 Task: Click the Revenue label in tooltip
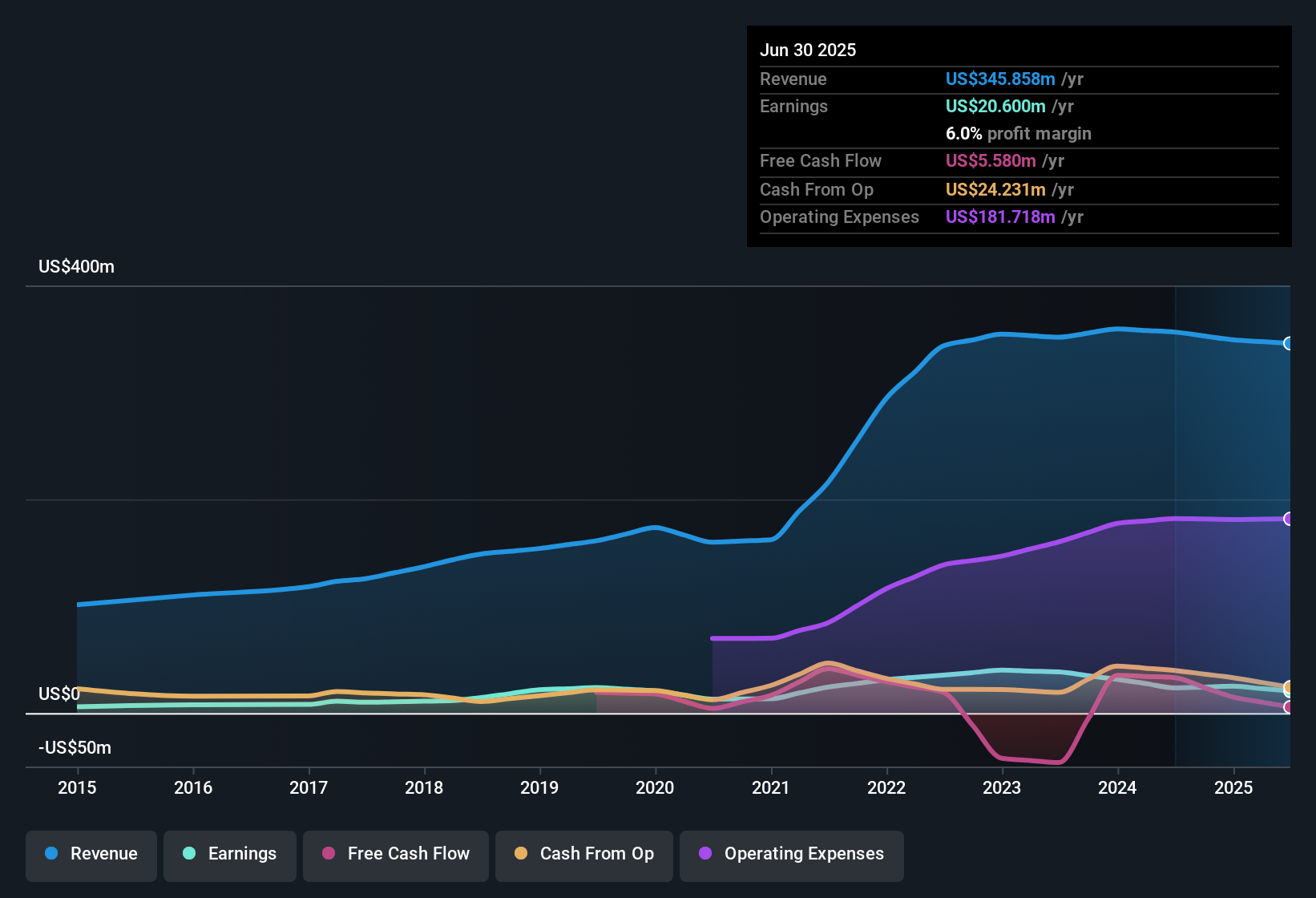coord(793,79)
